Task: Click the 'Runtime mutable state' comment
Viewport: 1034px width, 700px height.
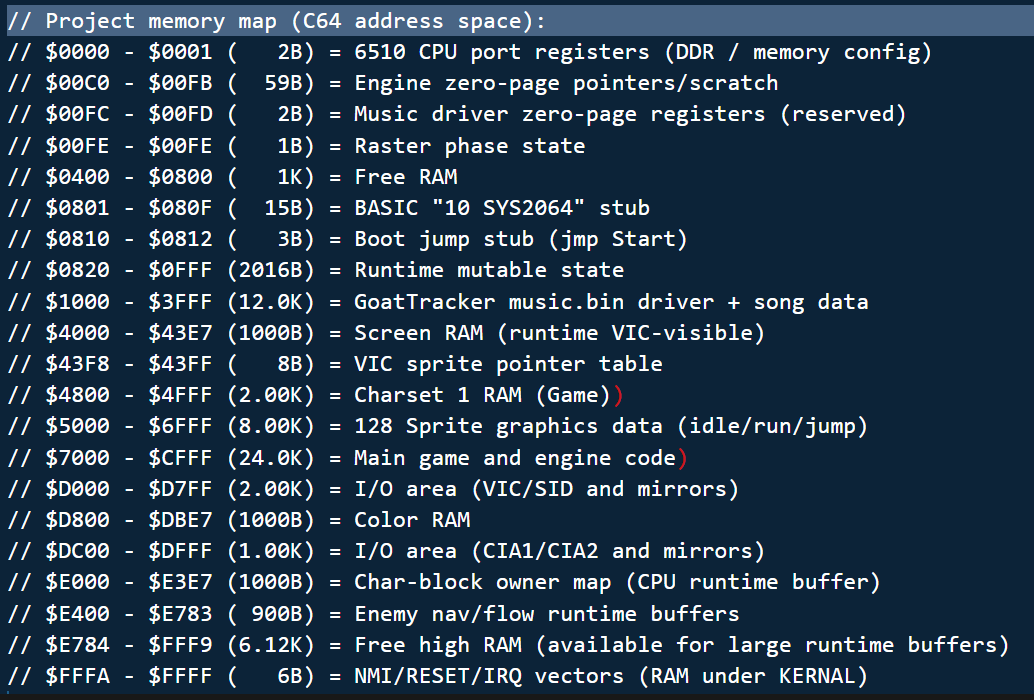Action: pos(489,270)
